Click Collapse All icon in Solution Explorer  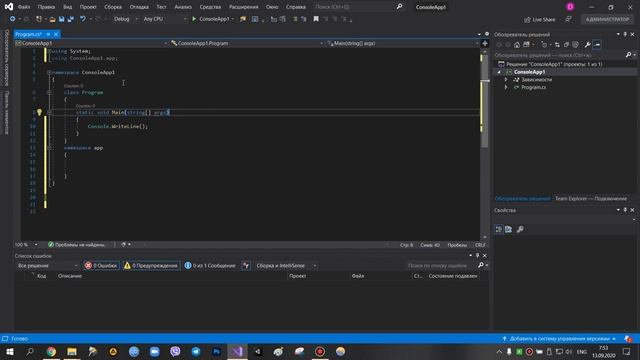[x=567, y=45]
